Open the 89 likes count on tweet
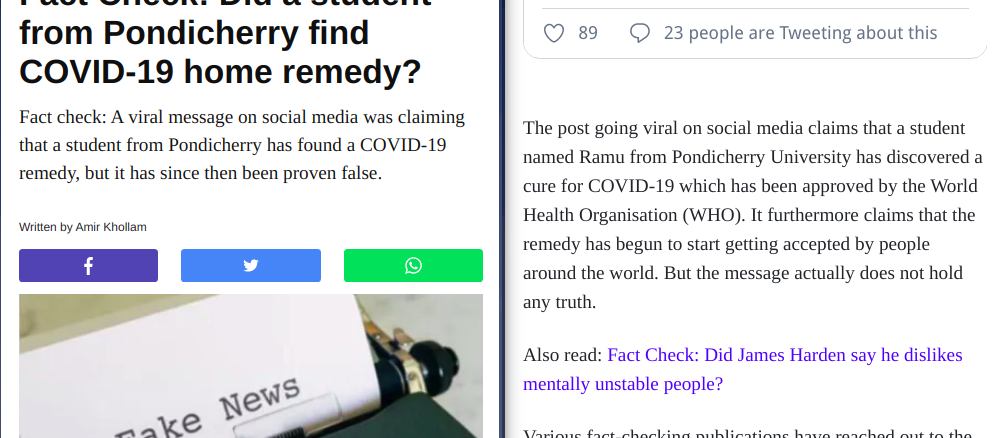The width and height of the screenshot is (1003, 438). click(x=588, y=33)
